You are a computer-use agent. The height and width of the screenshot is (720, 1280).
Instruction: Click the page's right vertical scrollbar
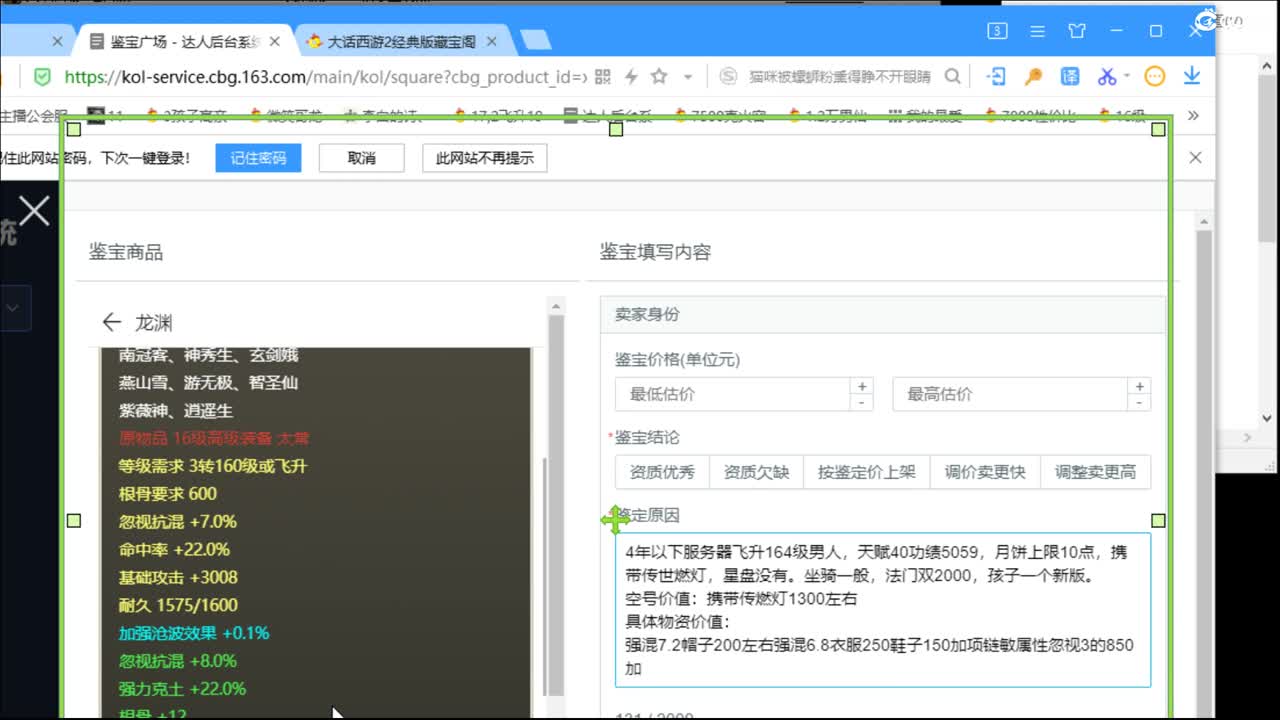click(1203, 470)
